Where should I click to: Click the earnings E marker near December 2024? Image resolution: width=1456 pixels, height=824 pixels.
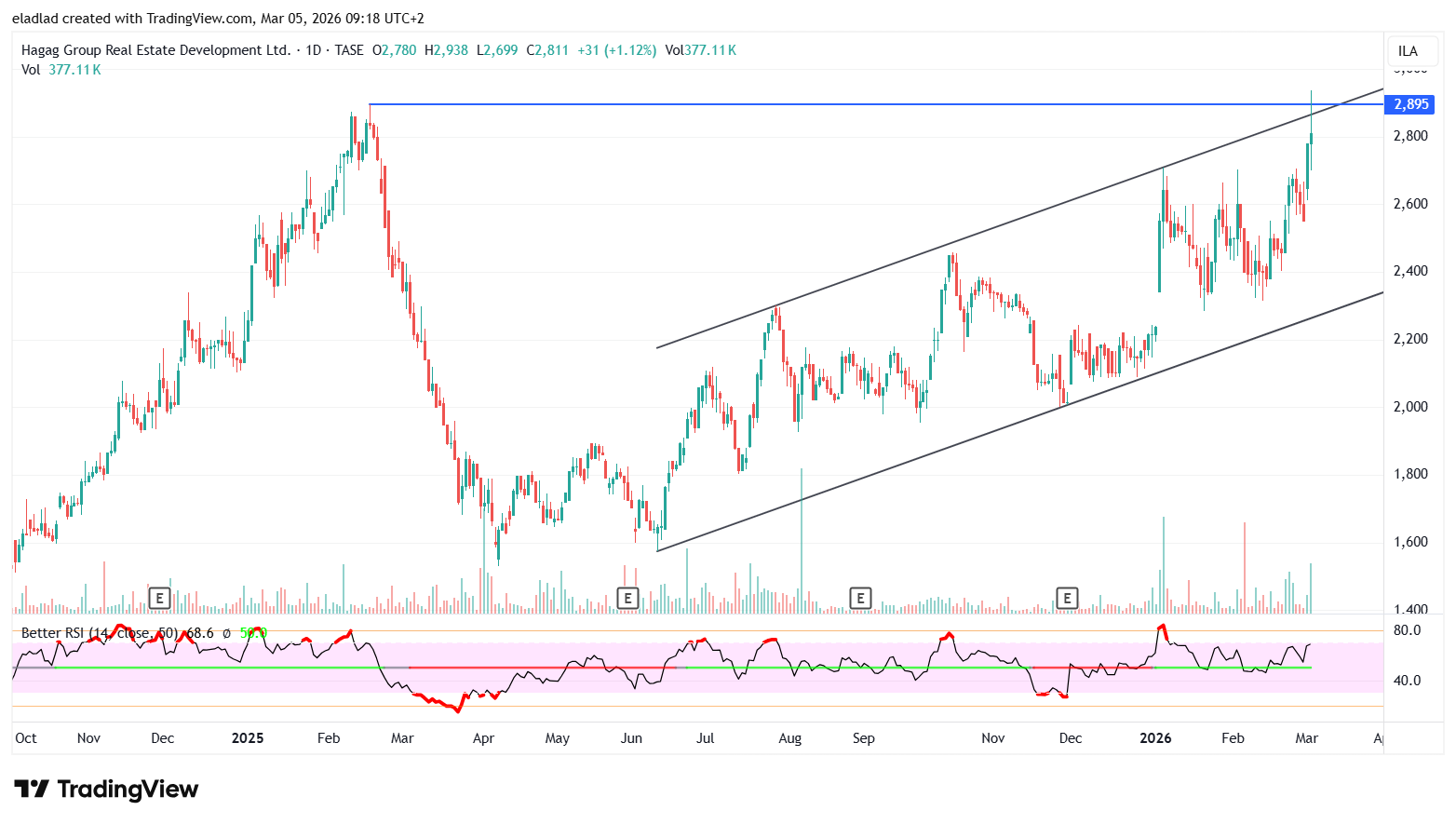pos(160,598)
